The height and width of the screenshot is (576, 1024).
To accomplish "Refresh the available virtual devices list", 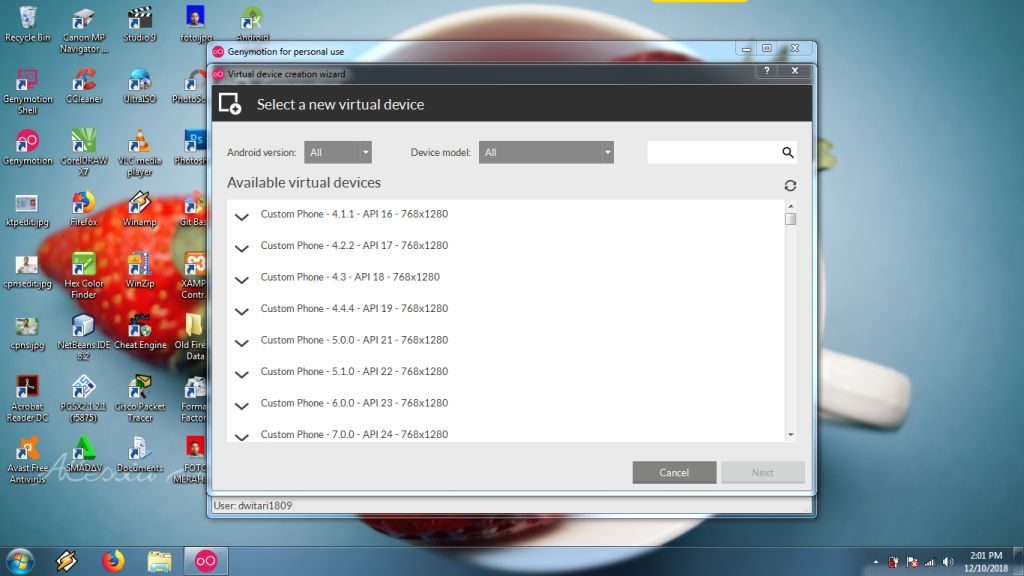I will 790,185.
